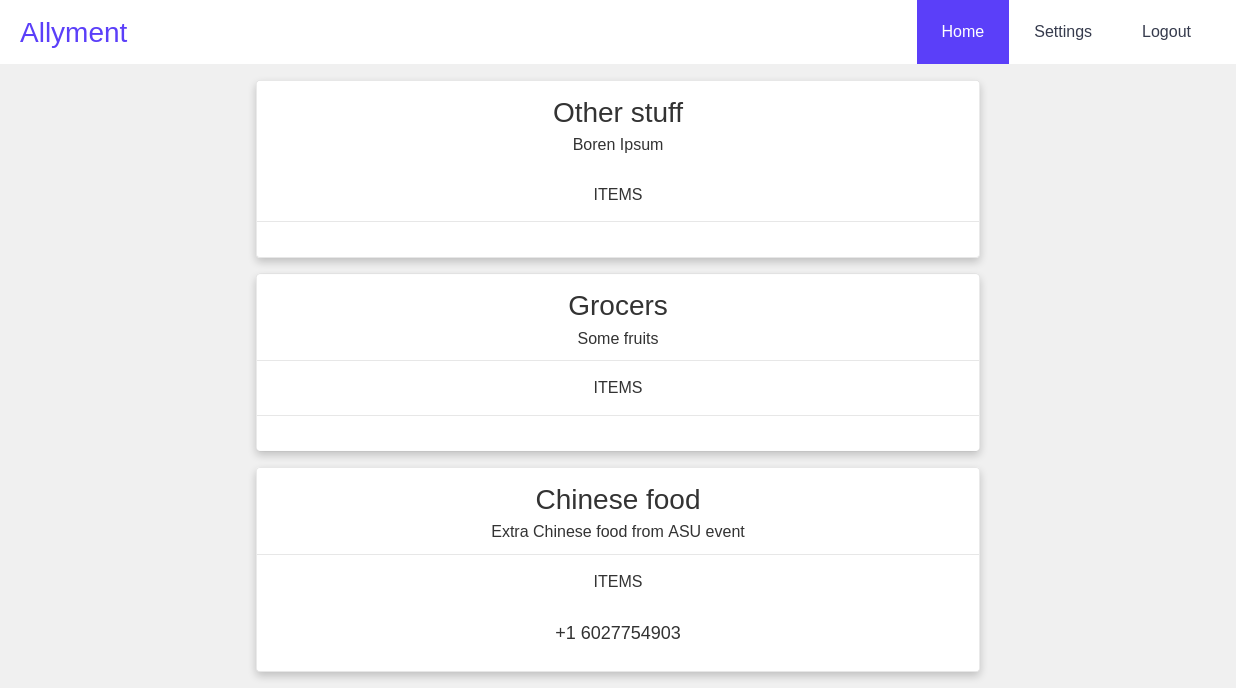Viewport: 1236px width, 688px height.
Task: Click the Boren Ipsum description
Action: click(618, 145)
